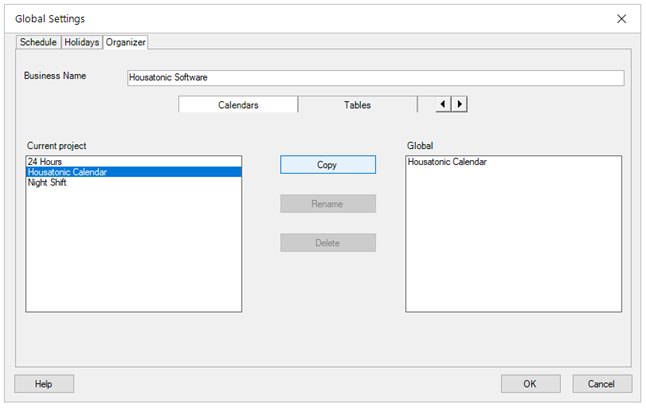Open the Holidays tab
Viewport: 646px width, 408px height.
pyautogui.click(x=82, y=43)
